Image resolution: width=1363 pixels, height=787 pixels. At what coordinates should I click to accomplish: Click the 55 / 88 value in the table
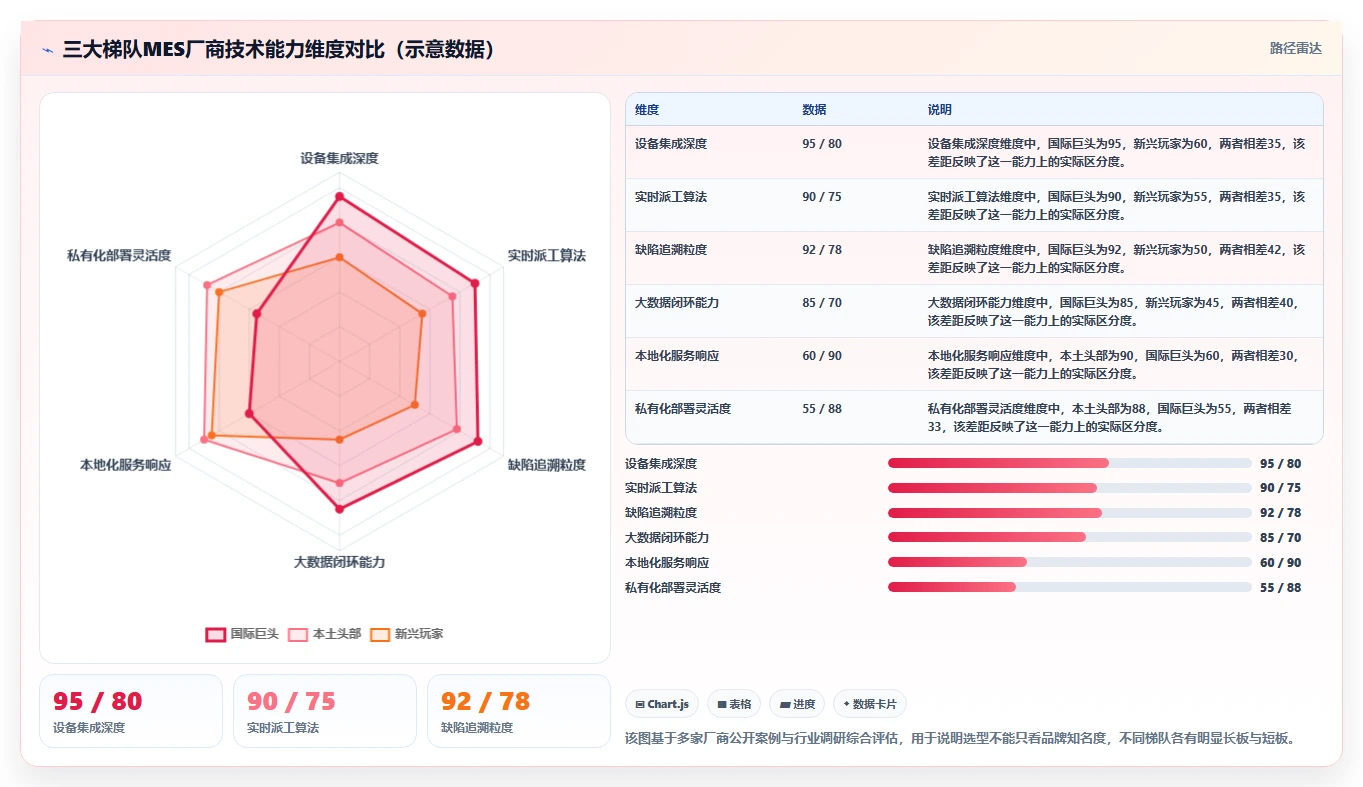[x=822, y=409]
